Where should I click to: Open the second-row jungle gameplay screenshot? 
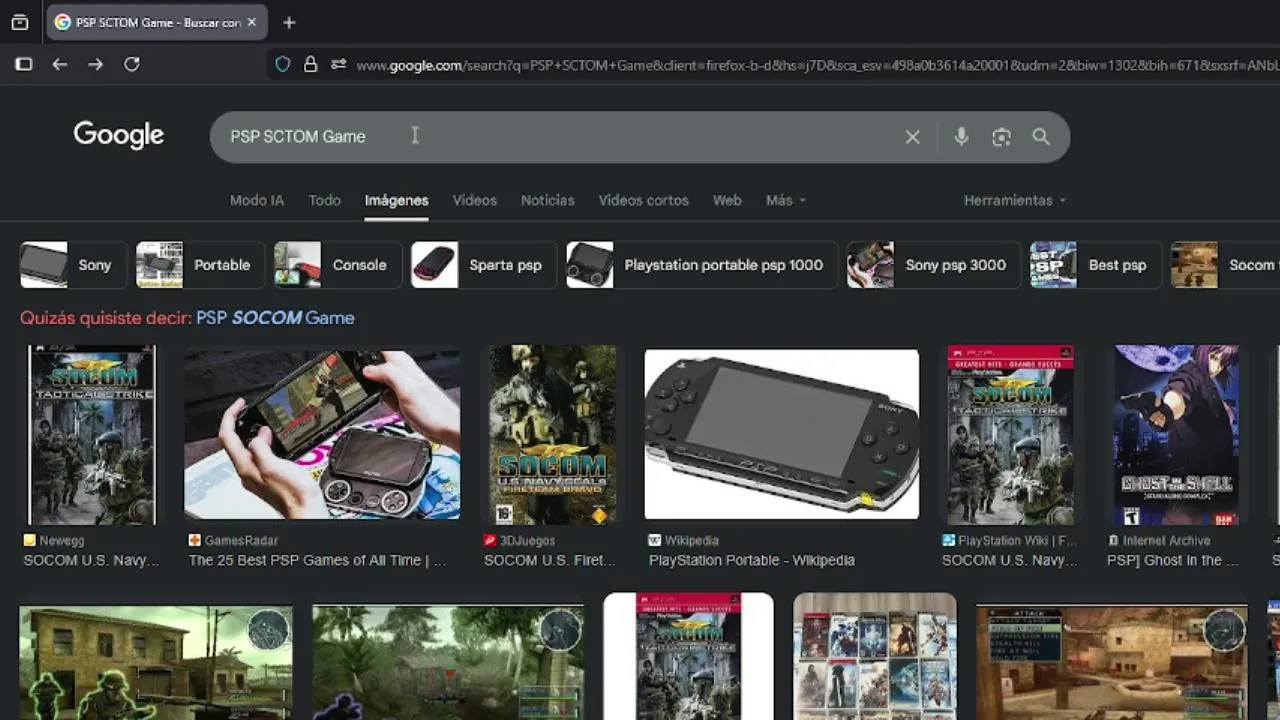pos(448,662)
